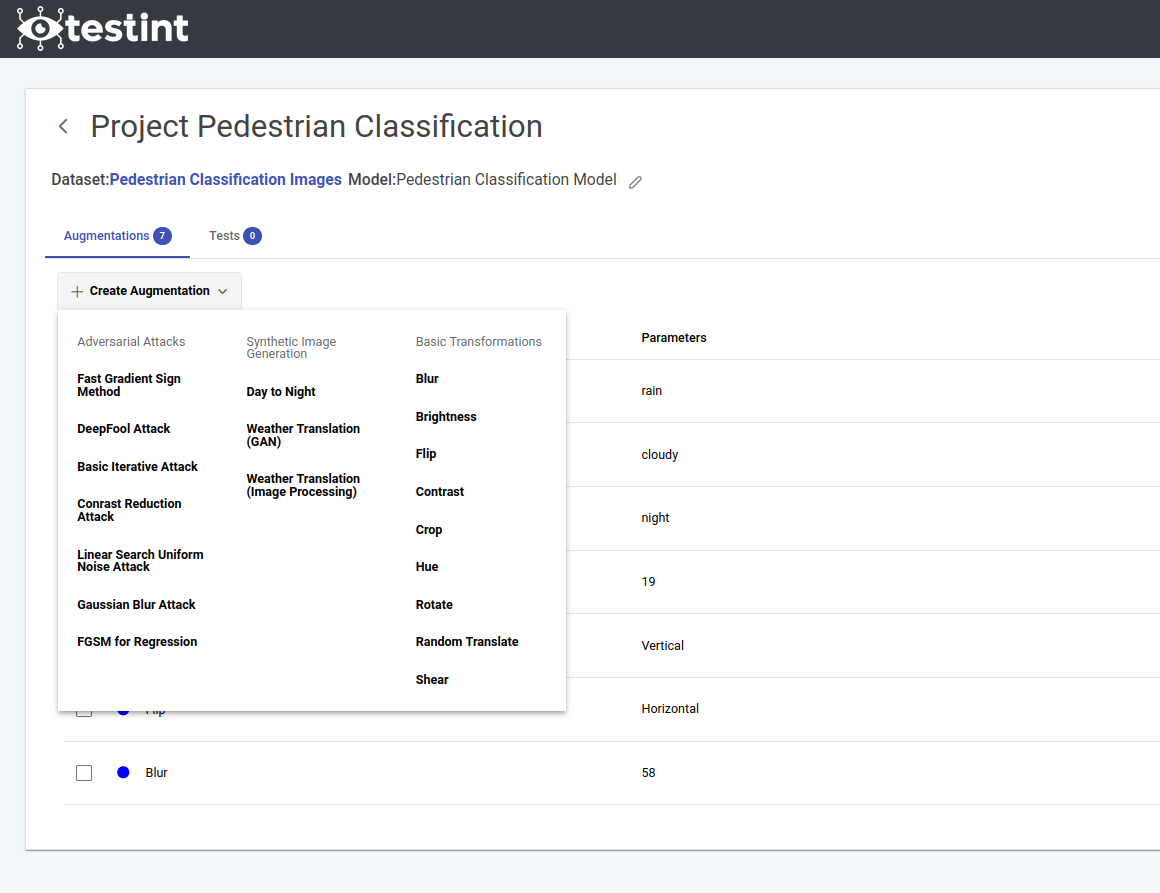1160x893 pixels.
Task: Click the Parameters column header
Action: 674,338
